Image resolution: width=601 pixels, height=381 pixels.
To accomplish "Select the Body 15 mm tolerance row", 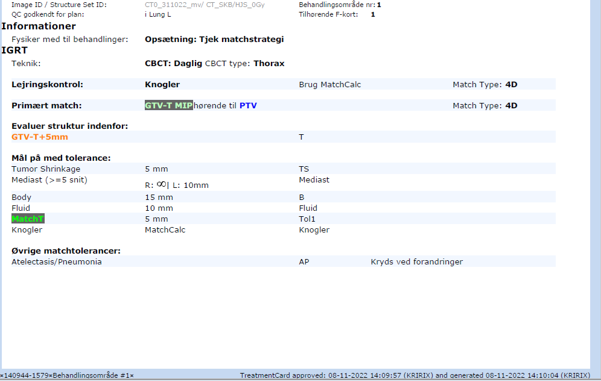I will pos(283,197).
